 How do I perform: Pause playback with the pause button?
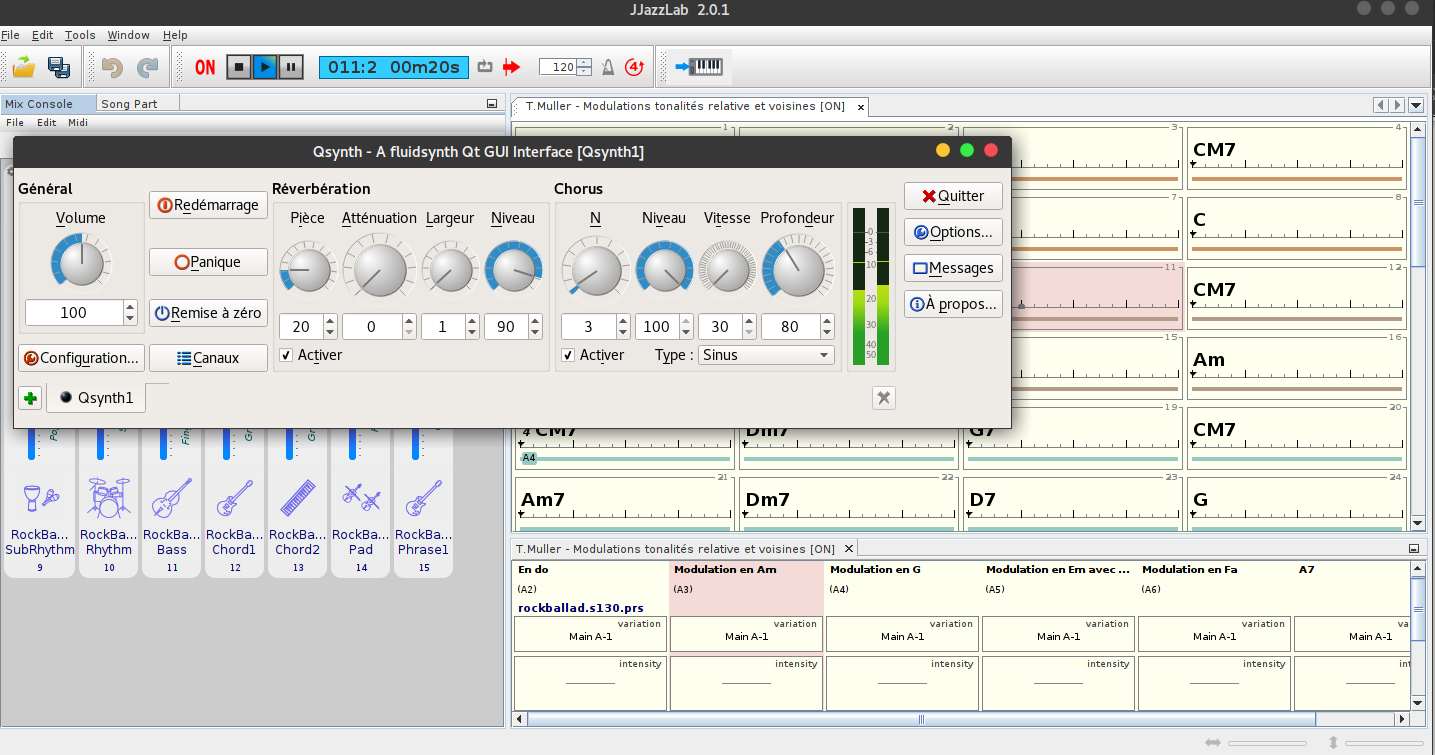pos(290,67)
